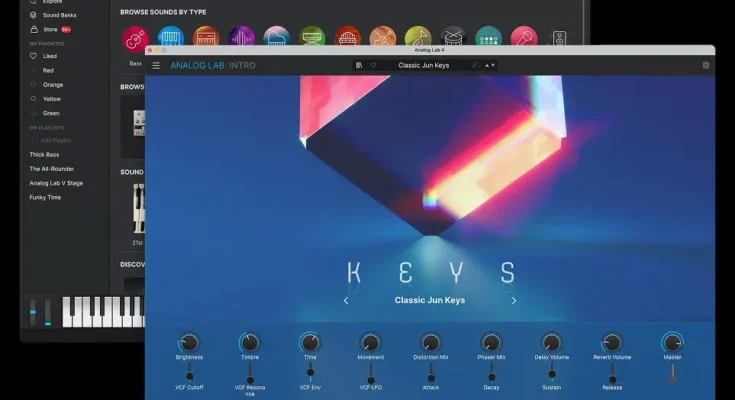Select the drums sound type icon

pos(453,38)
